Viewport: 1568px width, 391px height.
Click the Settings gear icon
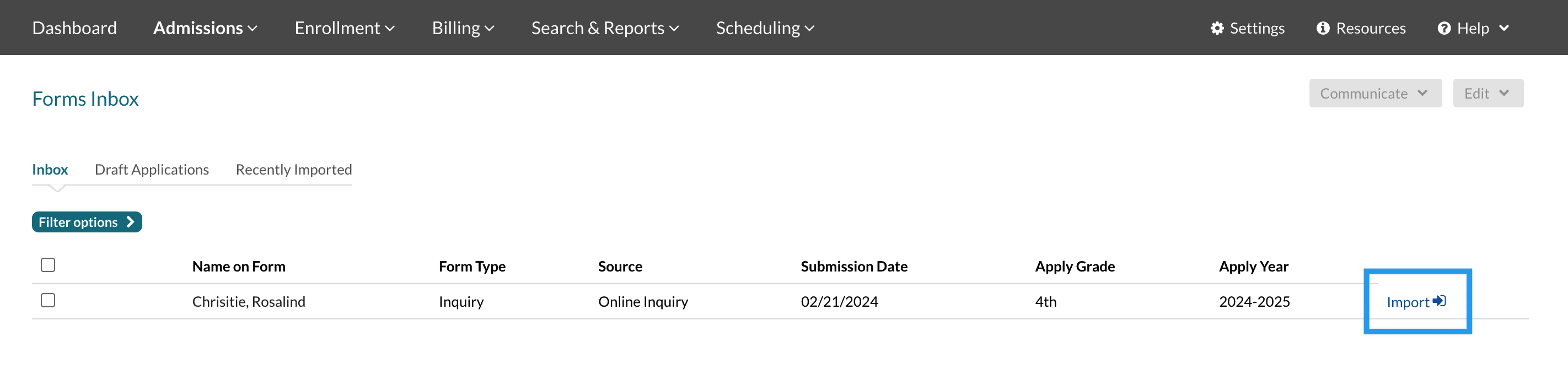coord(1216,28)
